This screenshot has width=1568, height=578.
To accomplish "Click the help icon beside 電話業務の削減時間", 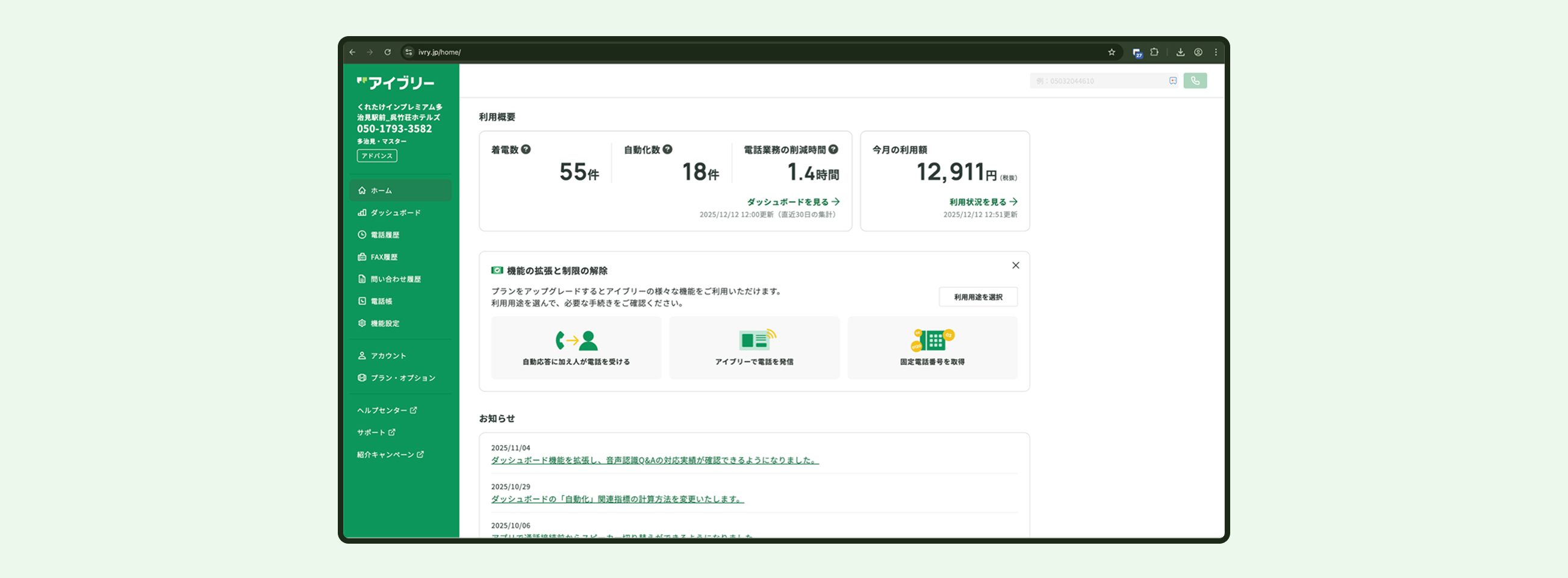I will click(x=833, y=149).
